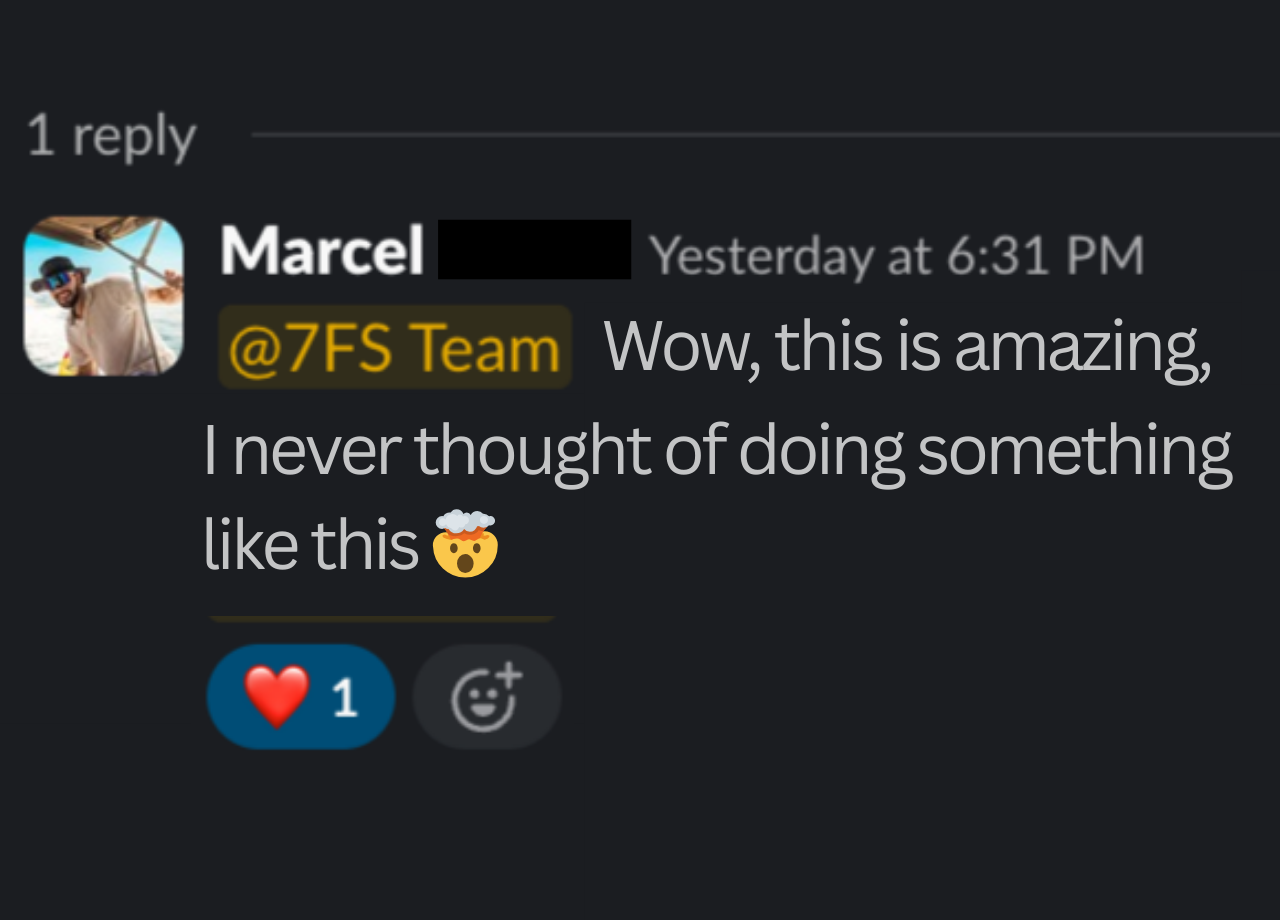
Task: Click the words "like this" in message
Action: point(311,546)
